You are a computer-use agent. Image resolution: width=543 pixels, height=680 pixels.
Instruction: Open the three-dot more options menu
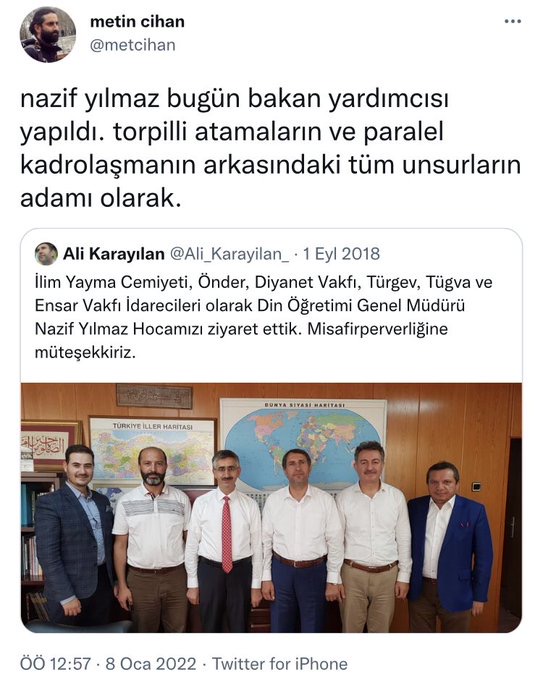pos(512,21)
